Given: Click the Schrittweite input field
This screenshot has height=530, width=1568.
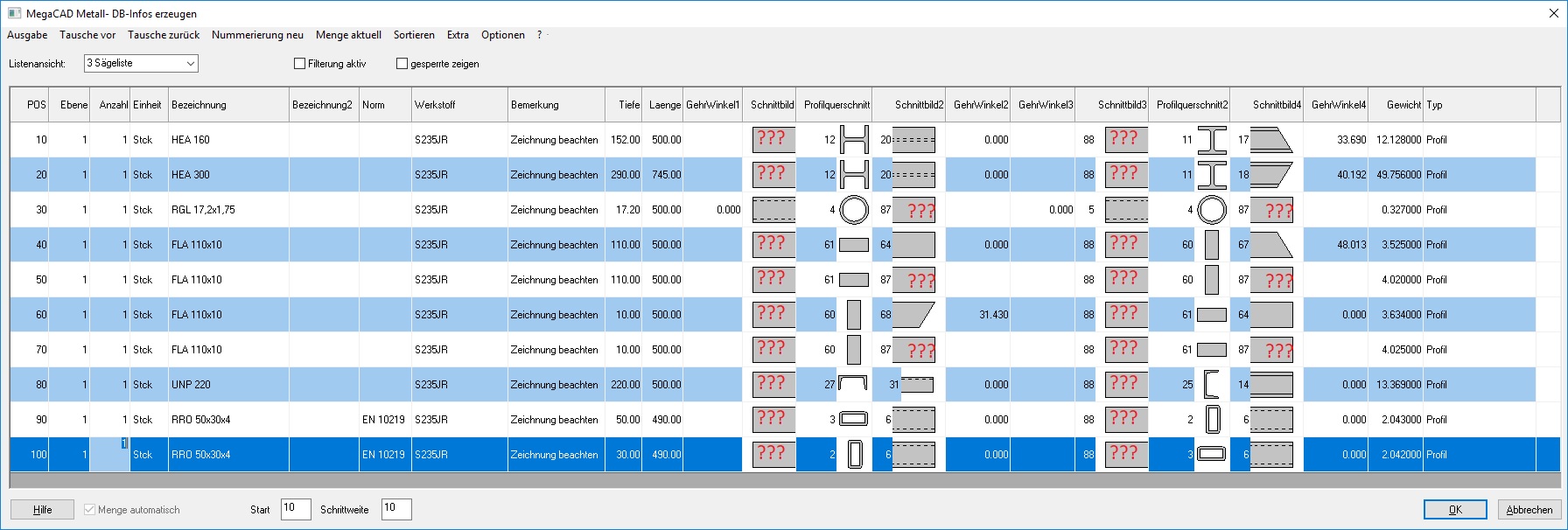Looking at the screenshot, I should 395,509.
